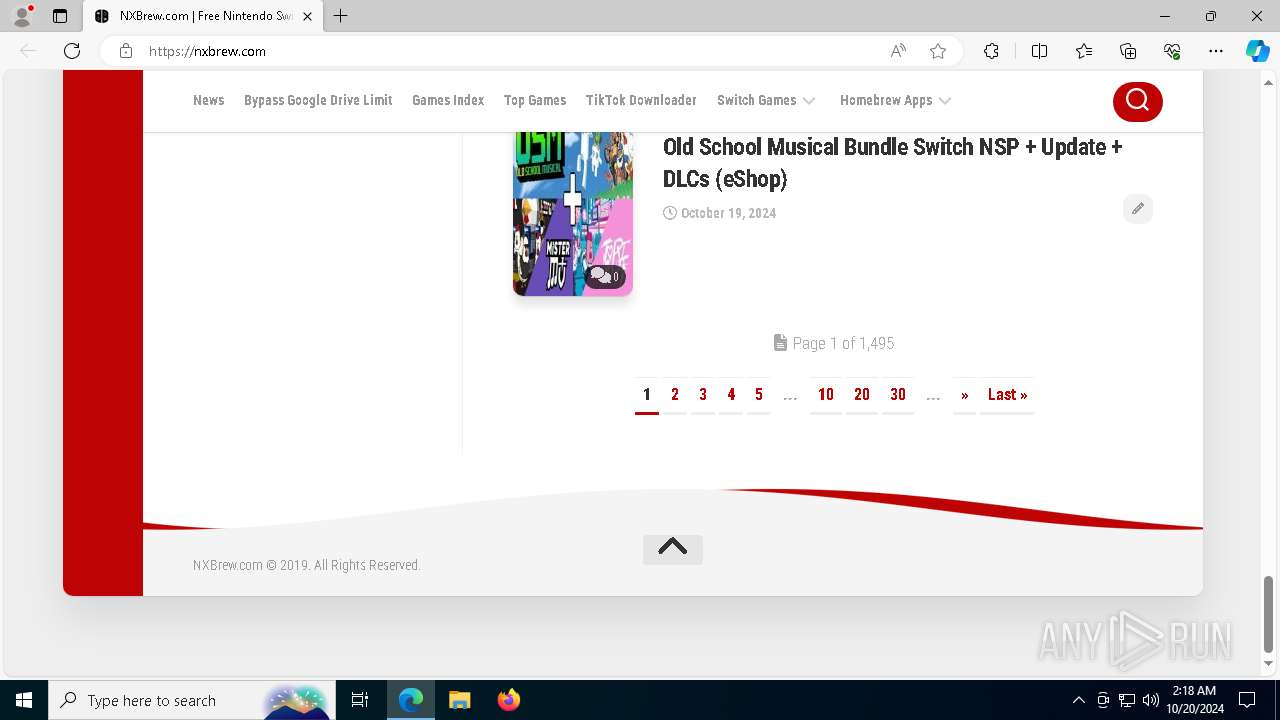Image resolution: width=1280 pixels, height=720 pixels.
Task: Open the Favorites list icon
Action: coord(1084,51)
